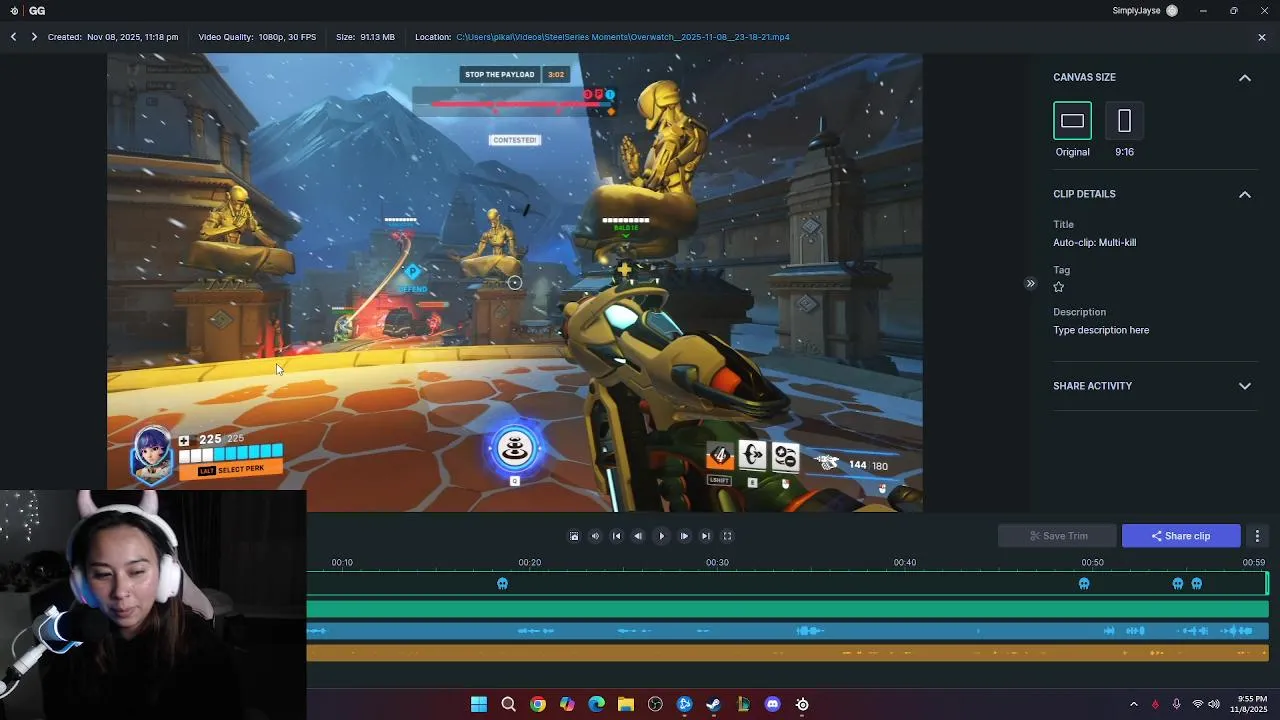The height and width of the screenshot is (720, 1280).
Task: Open OBS Studio from taskbar
Action: 655,704
